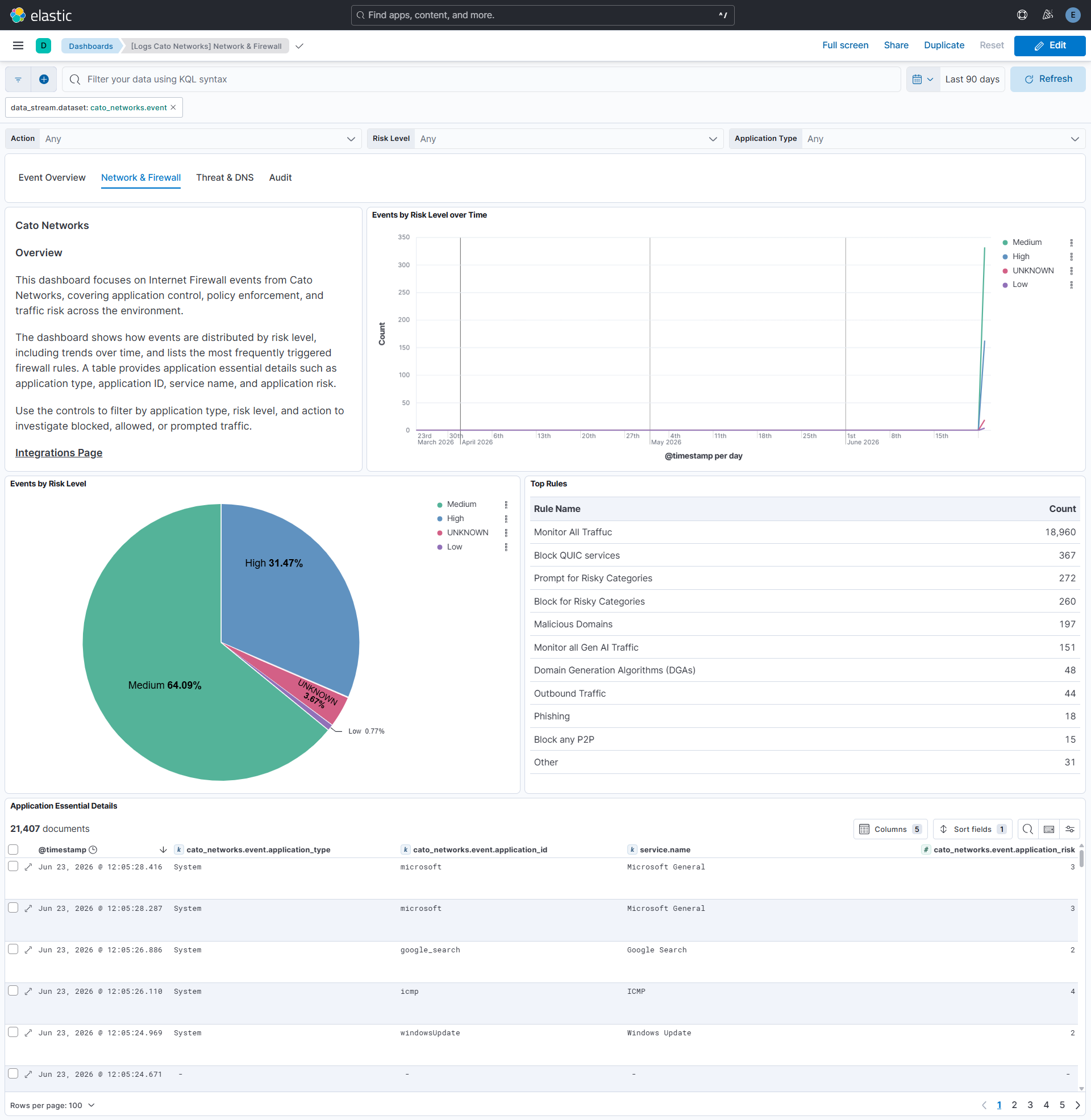Focus the Find apps search bar

[x=542, y=15]
